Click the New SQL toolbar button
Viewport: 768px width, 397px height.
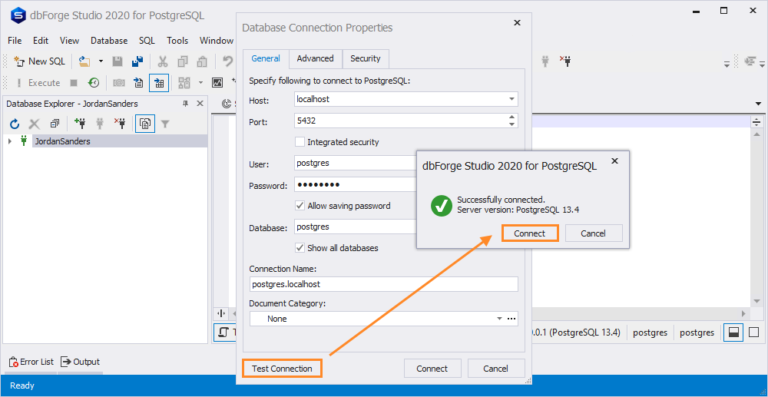coord(39,61)
